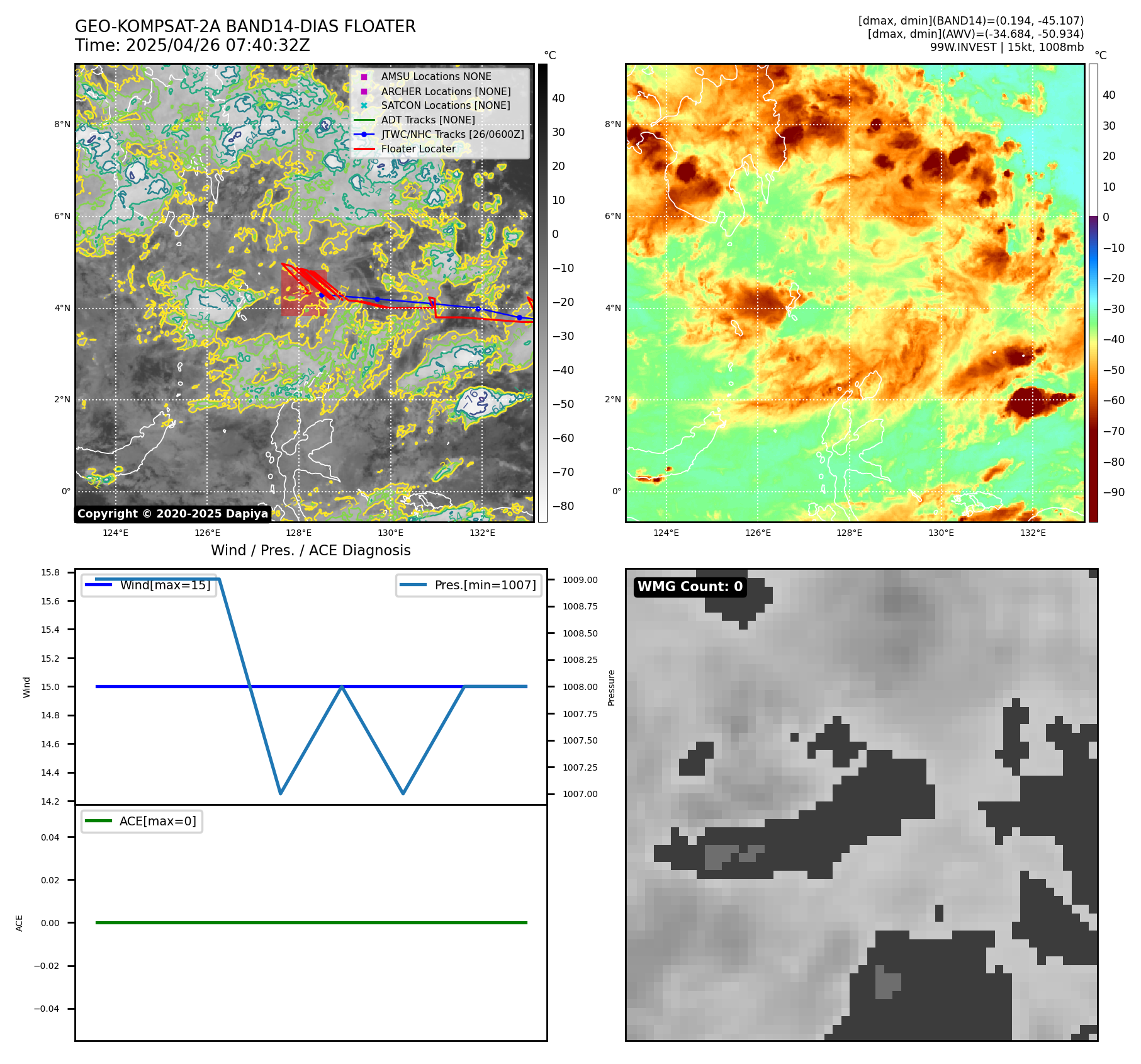
Task: Click the rainbow temperature colorbar on right
Action: tap(1093, 293)
